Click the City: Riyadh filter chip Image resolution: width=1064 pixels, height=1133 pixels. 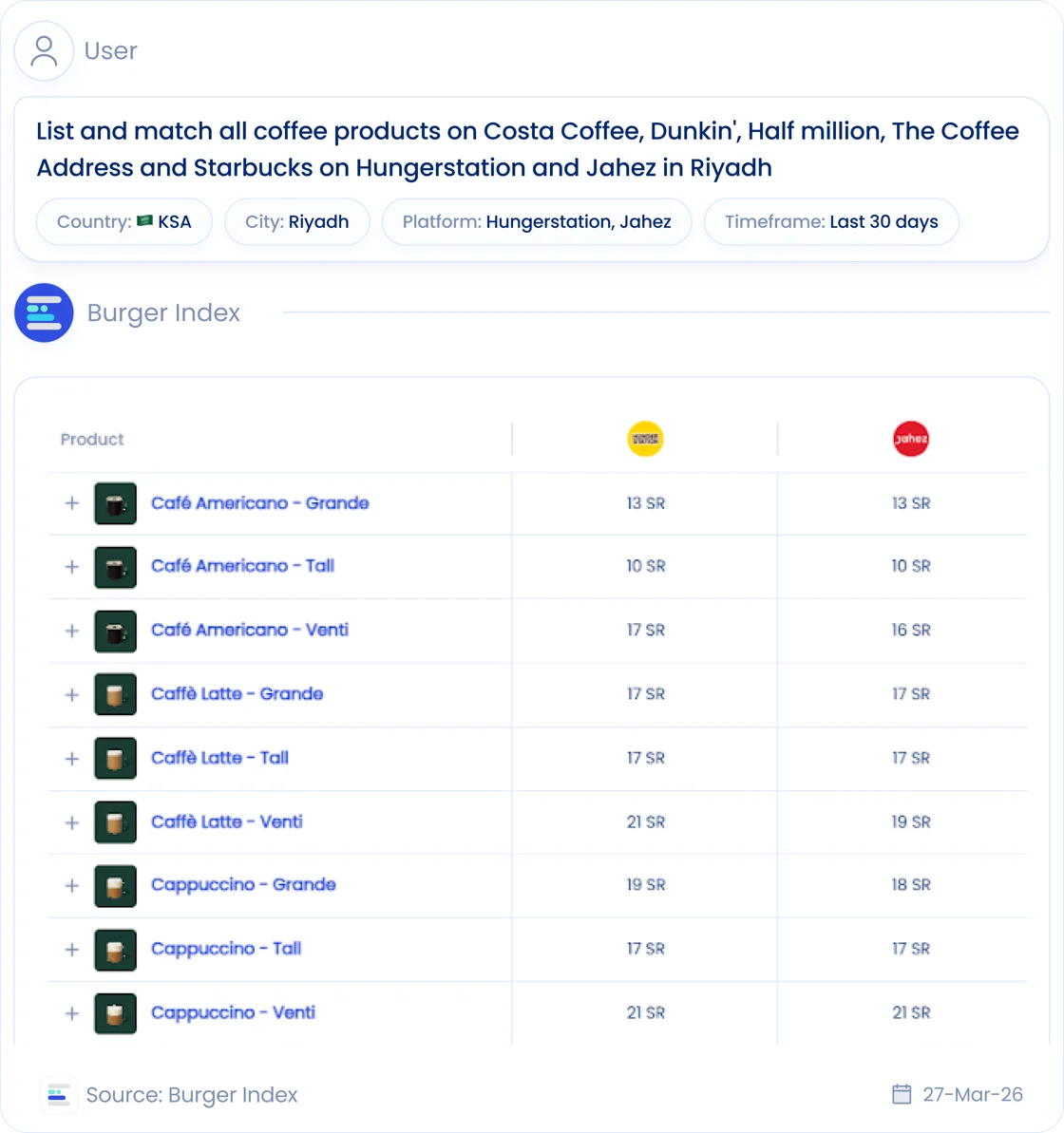coord(297,222)
